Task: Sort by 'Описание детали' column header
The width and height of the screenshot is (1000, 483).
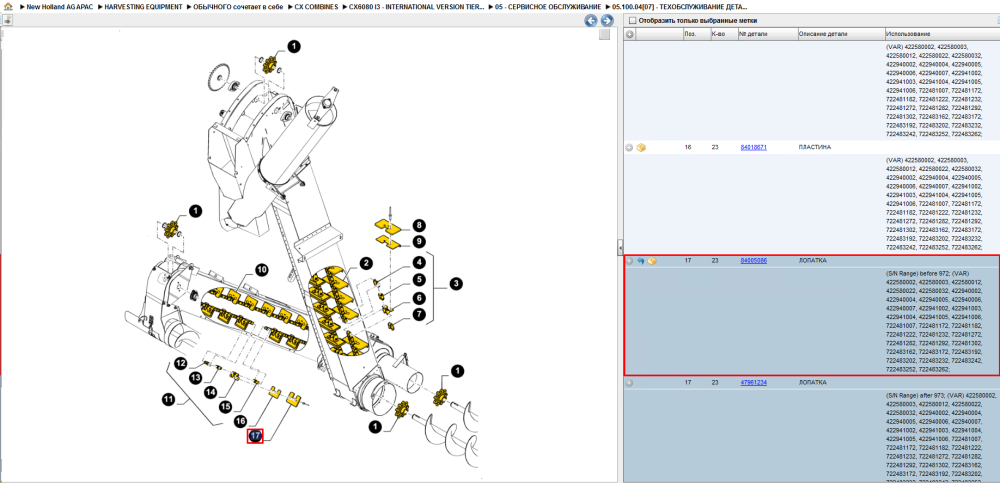Action: coord(841,33)
